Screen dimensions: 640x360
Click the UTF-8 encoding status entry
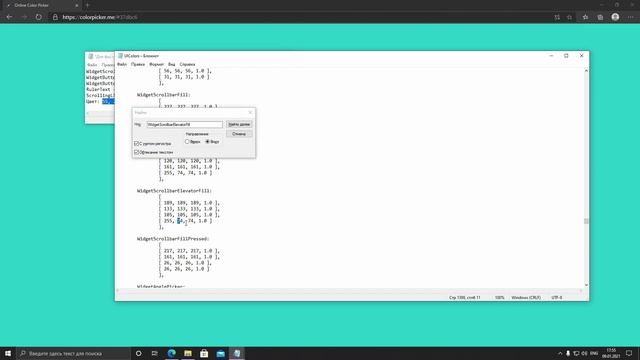(557, 298)
